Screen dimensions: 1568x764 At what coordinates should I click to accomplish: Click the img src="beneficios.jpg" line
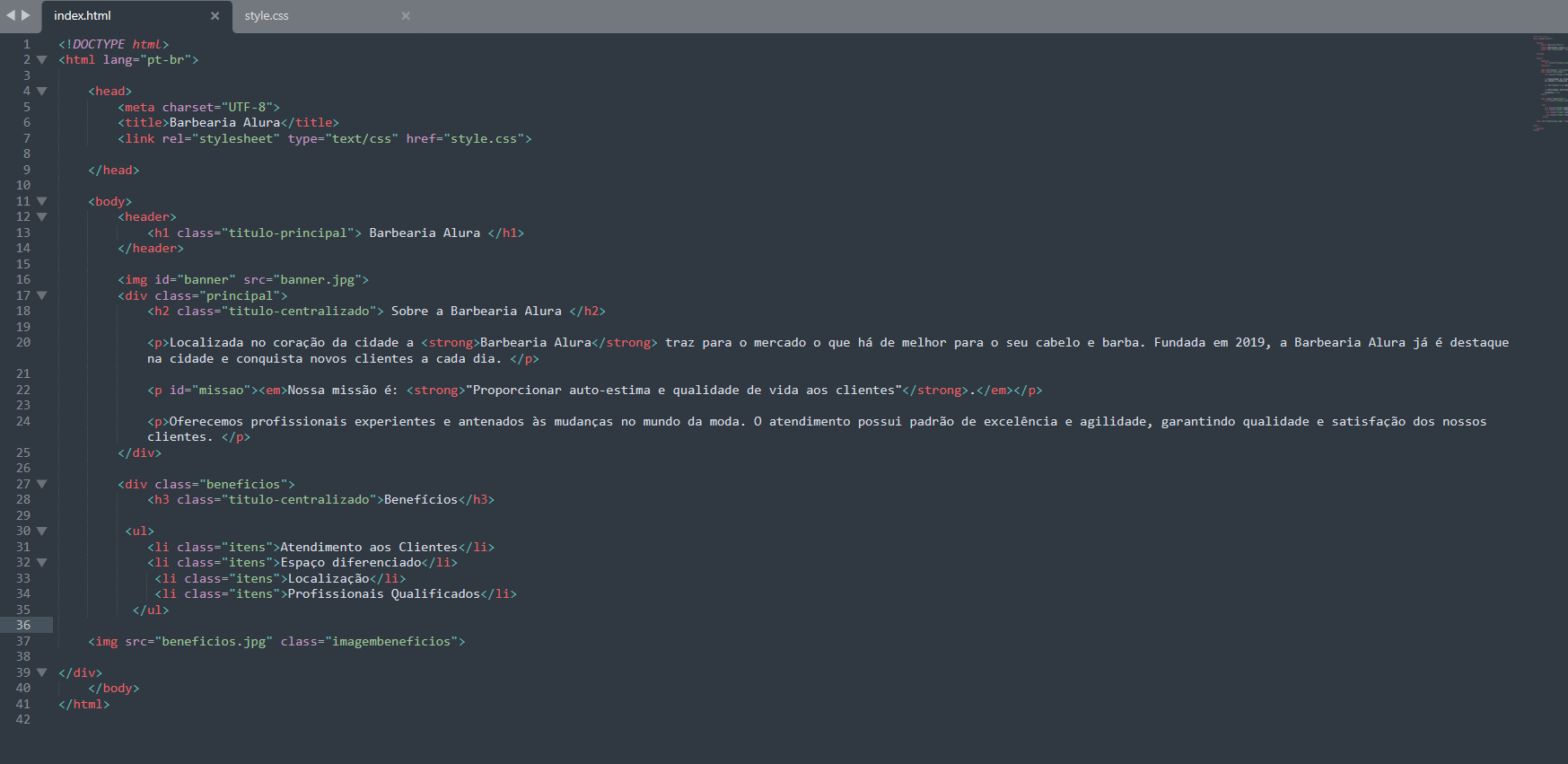[276, 641]
